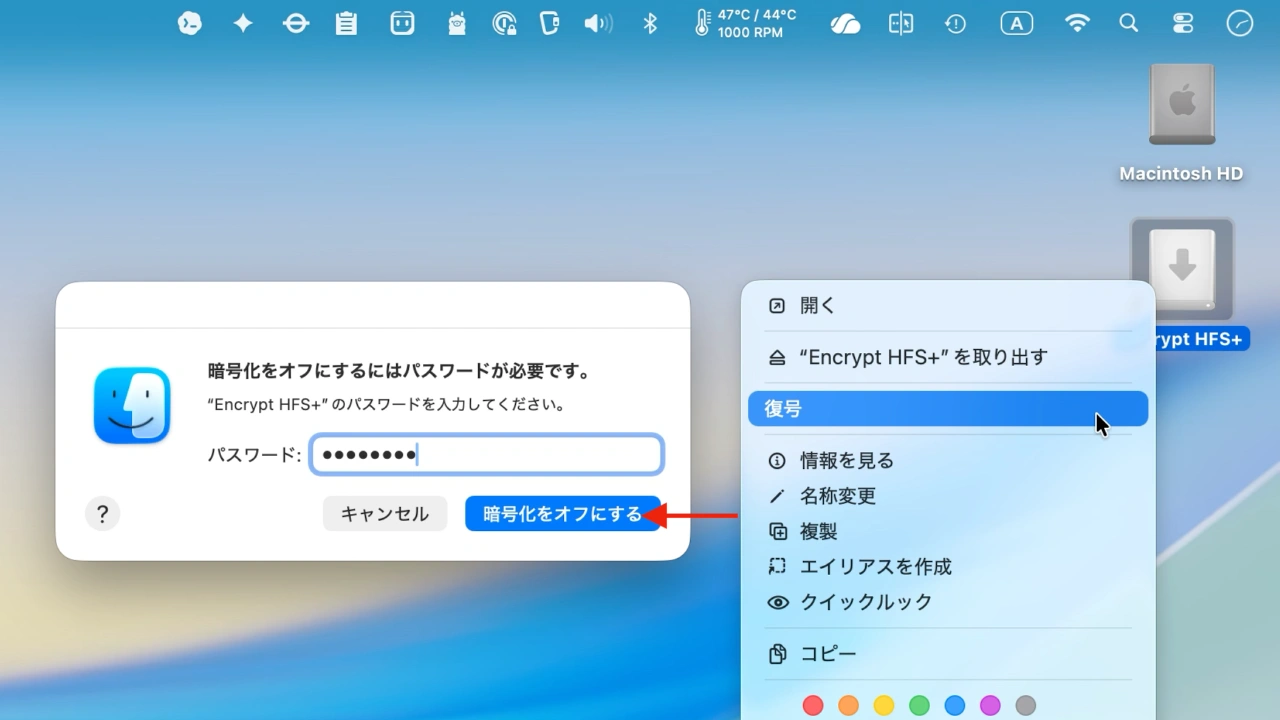The image size is (1280, 720).
Task: Apply the gray color tag
Action: coord(1025,706)
